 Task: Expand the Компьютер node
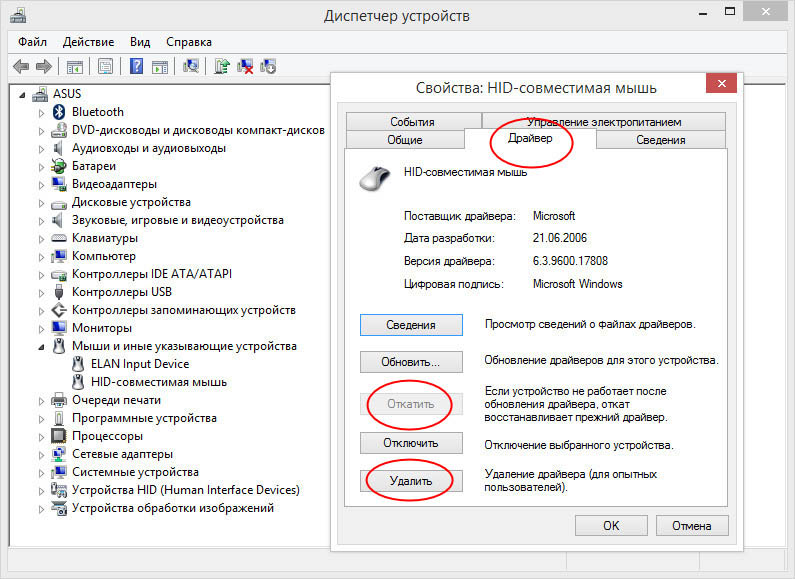pos(41,257)
